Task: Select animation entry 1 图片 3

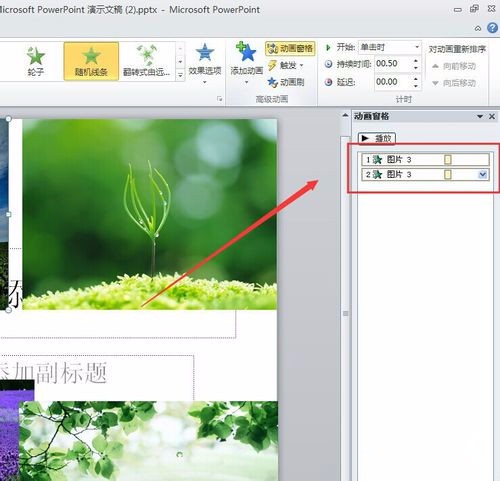Action: click(425, 160)
